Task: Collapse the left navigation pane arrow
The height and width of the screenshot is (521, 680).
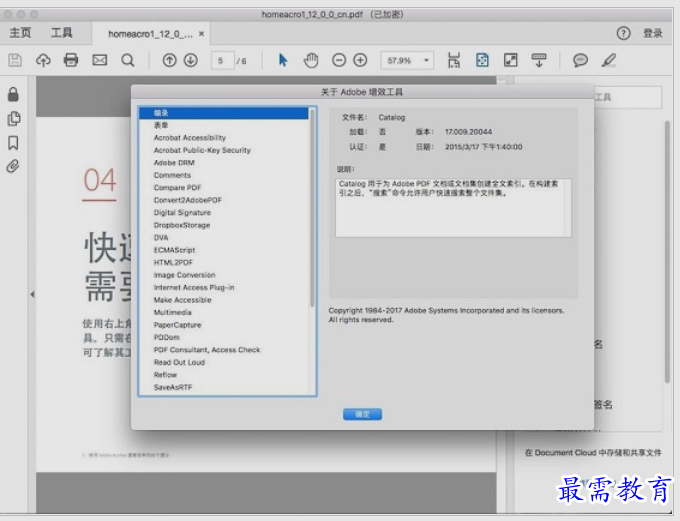Action: (x=33, y=295)
